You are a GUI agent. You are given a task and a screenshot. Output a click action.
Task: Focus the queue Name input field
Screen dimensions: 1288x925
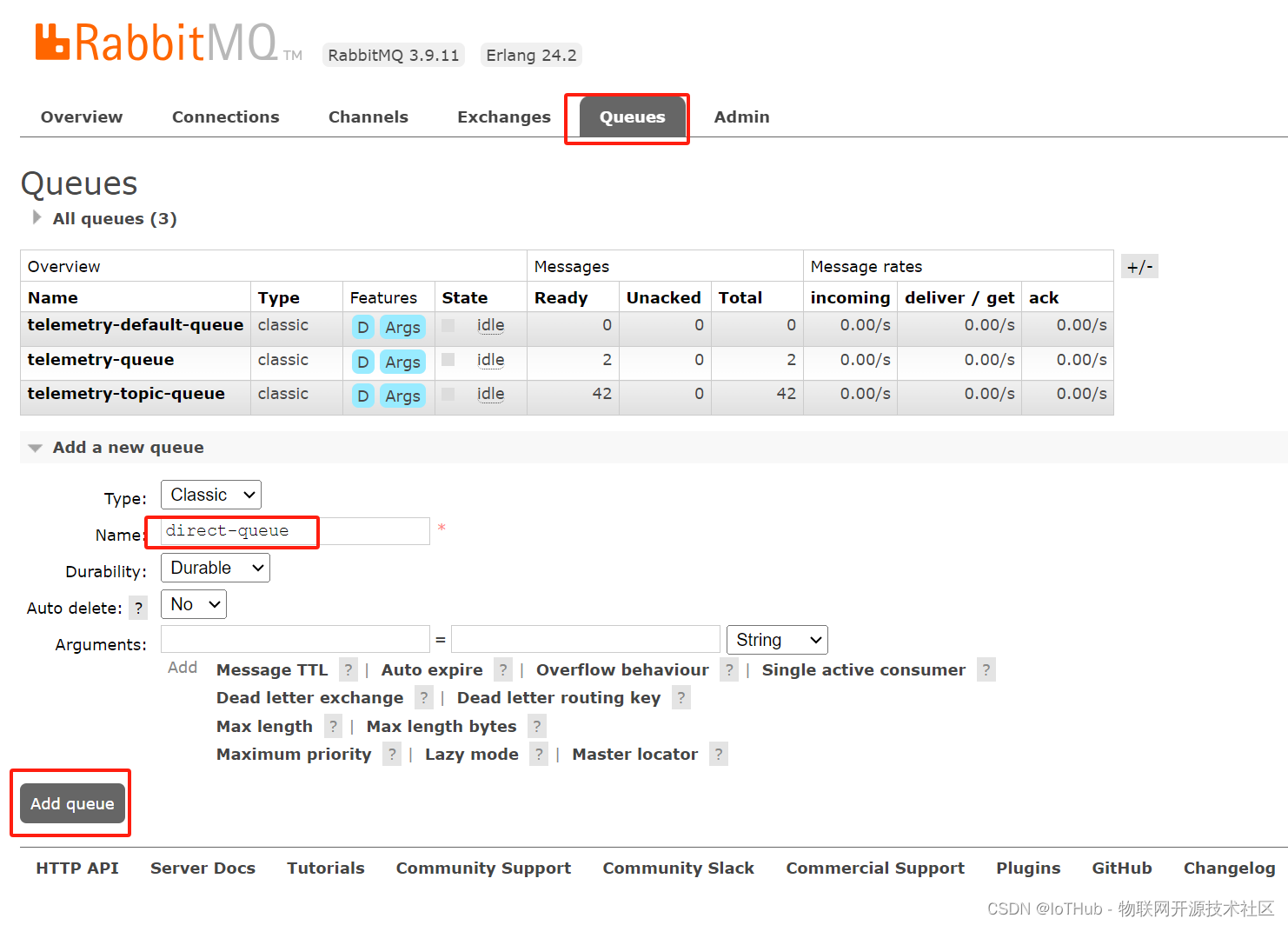click(x=295, y=531)
